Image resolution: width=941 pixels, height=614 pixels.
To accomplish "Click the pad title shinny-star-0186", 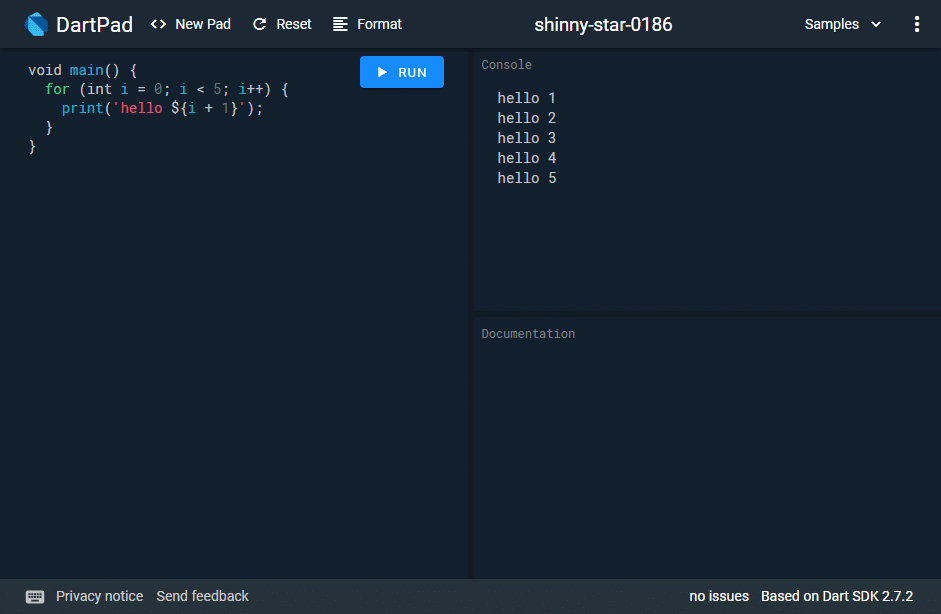I will pyautogui.click(x=603, y=23).
